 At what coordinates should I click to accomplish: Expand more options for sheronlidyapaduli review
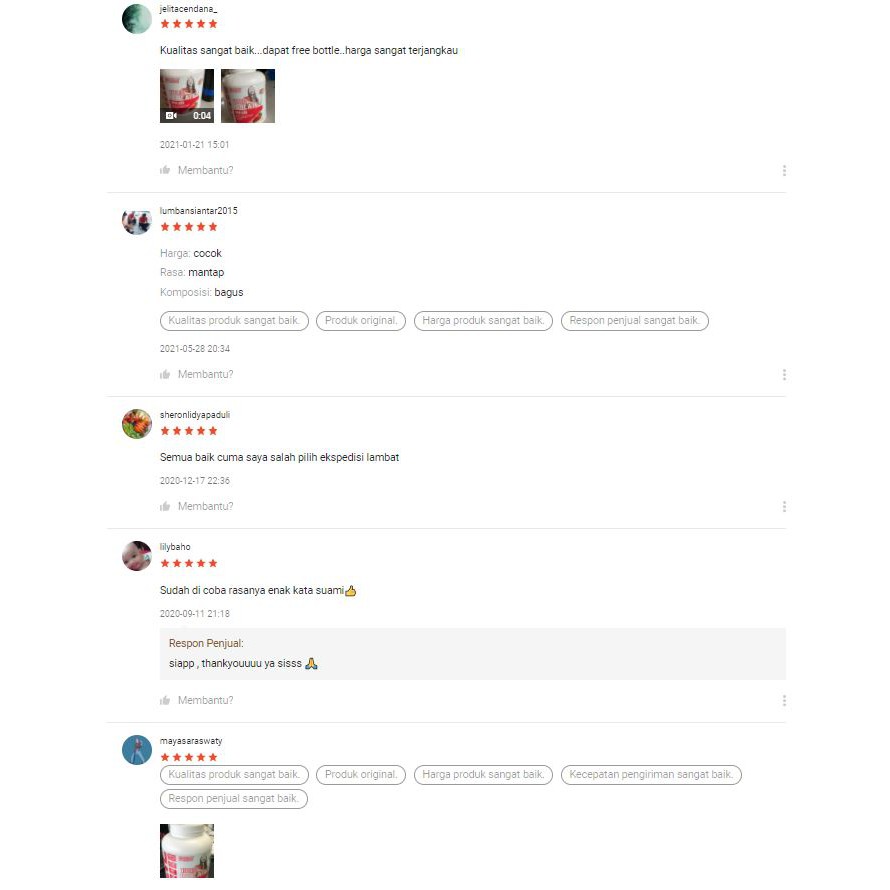(784, 506)
